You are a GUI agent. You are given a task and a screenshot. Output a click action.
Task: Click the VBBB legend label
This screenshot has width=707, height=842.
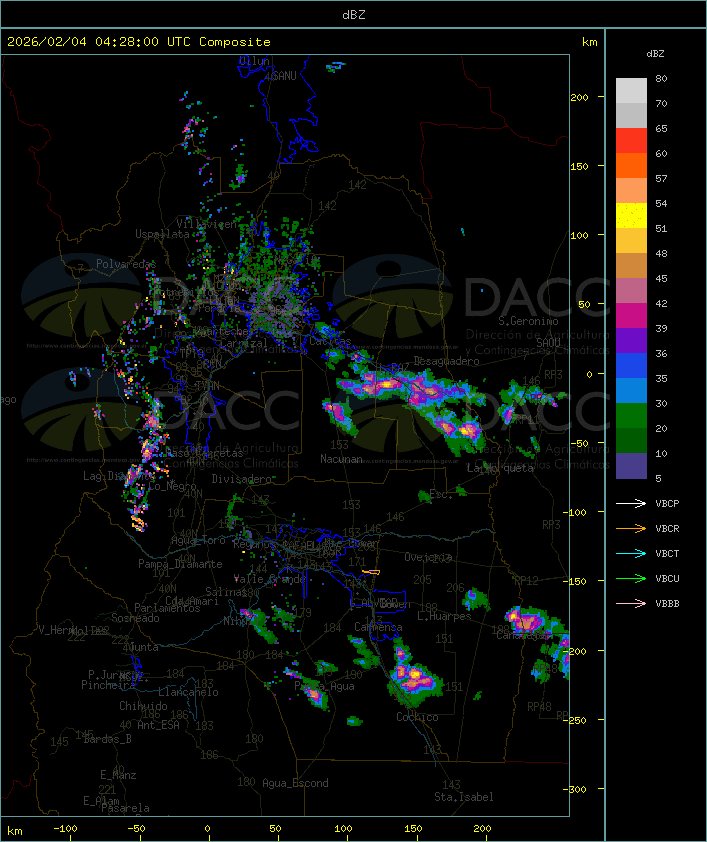[667, 604]
